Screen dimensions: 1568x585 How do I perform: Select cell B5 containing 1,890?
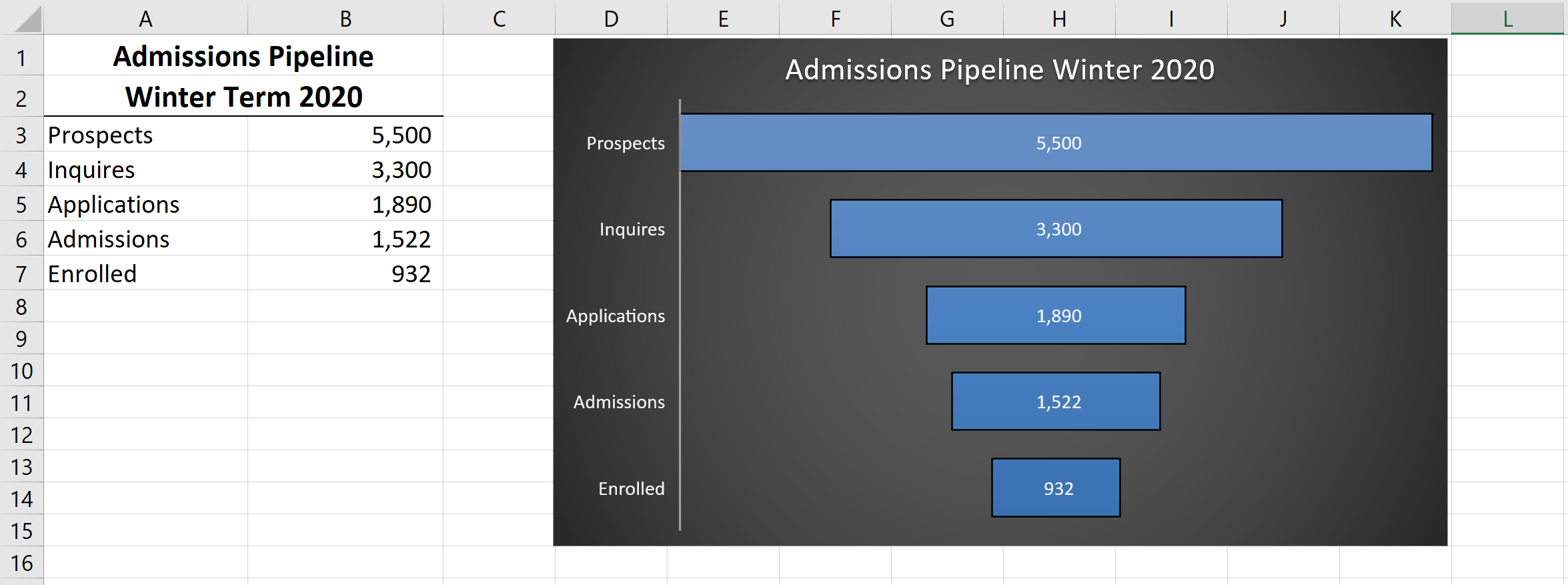pyautogui.click(x=345, y=204)
